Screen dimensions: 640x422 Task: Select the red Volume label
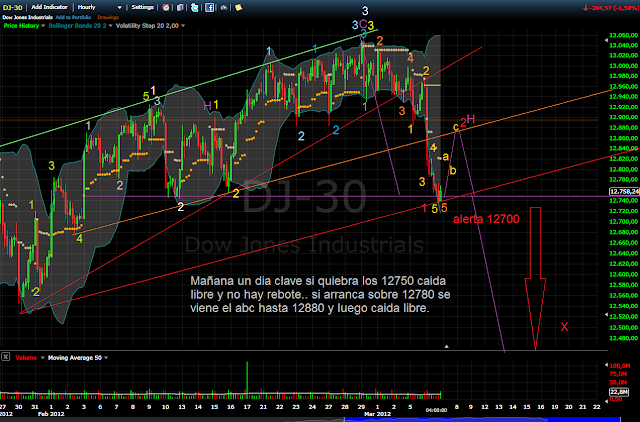(26, 358)
